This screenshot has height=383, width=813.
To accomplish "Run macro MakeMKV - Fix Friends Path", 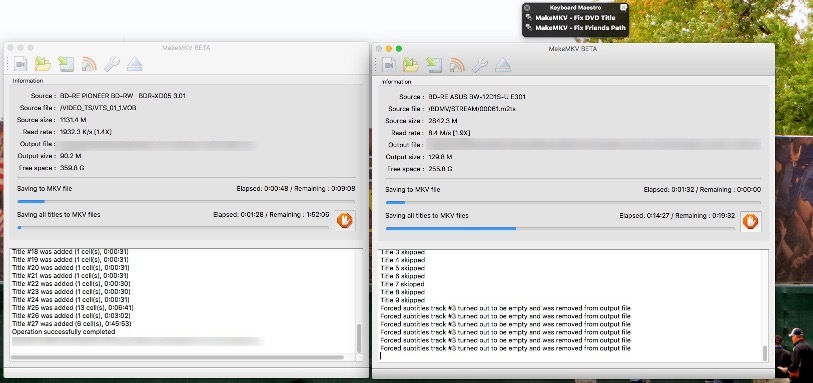I will click(575, 28).
